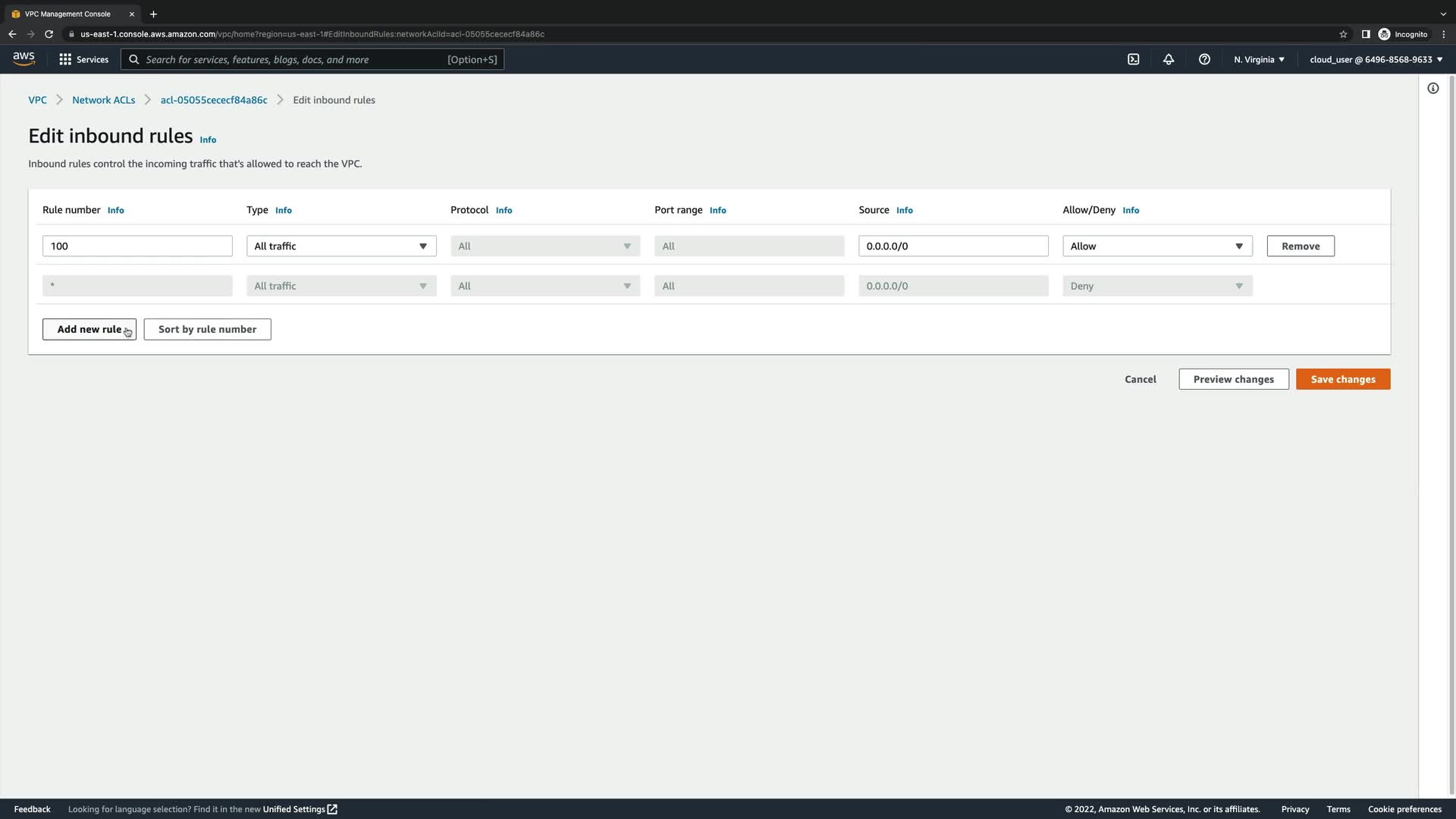Reload the page via browser refresh icon
Viewport: 1456px width, 819px height.
pos(49,34)
